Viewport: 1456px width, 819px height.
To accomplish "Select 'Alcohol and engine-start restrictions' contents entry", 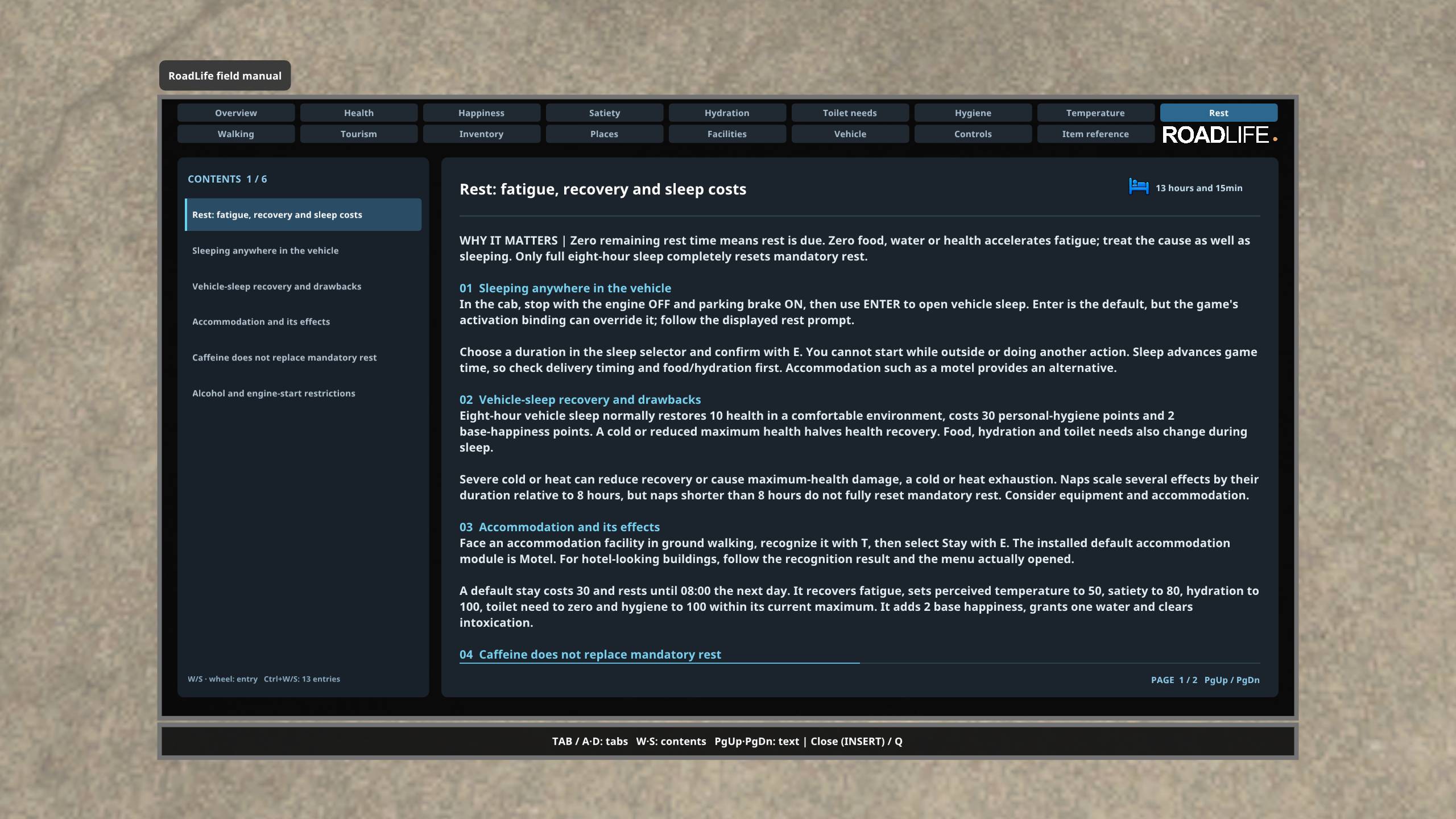I will click(303, 393).
